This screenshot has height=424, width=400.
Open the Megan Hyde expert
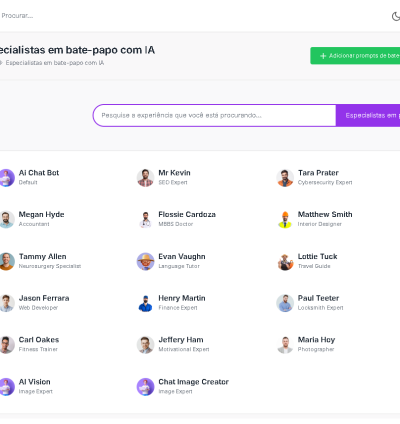tap(42, 214)
